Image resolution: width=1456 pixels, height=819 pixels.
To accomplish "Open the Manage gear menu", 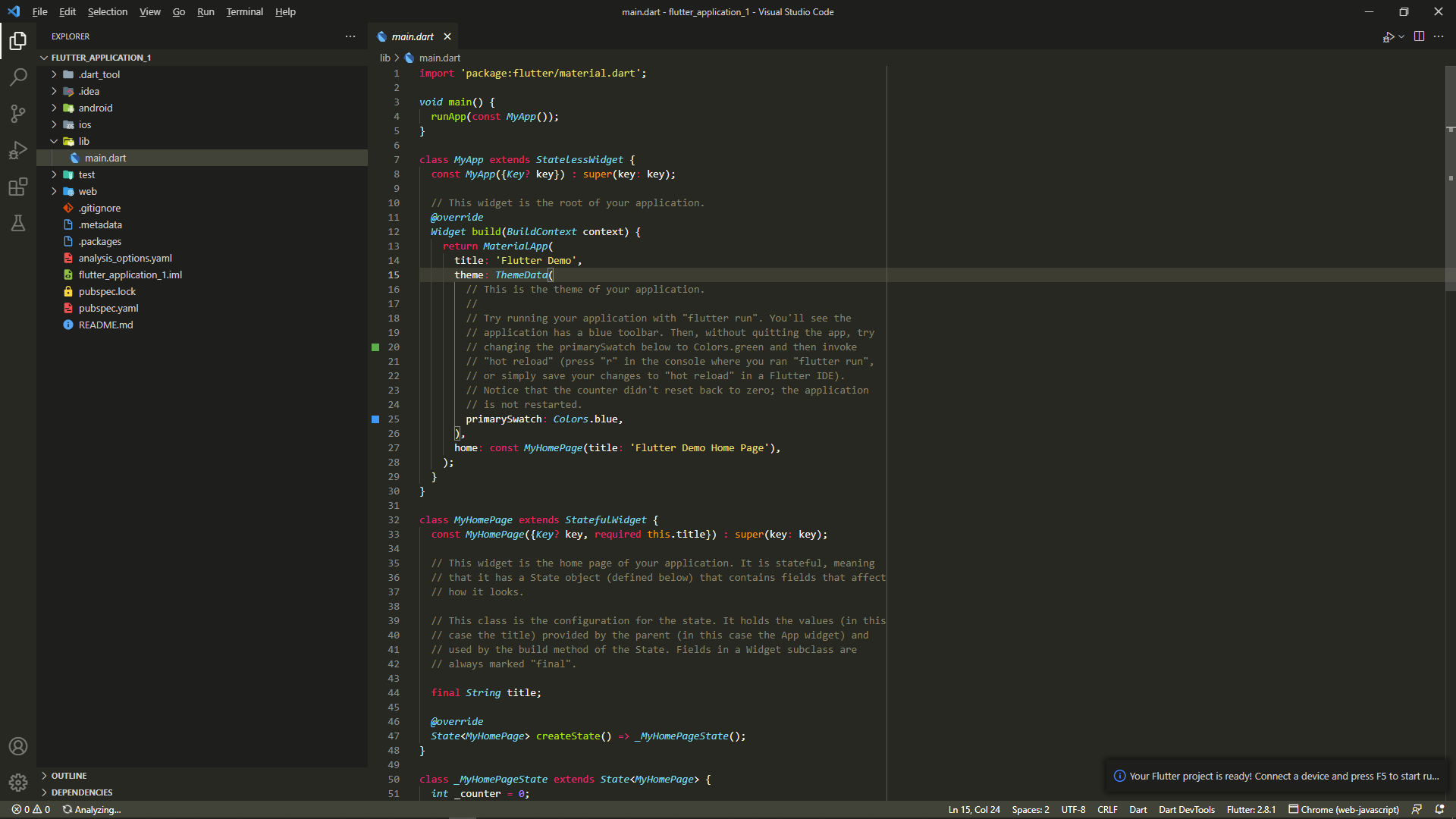I will point(18,782).
